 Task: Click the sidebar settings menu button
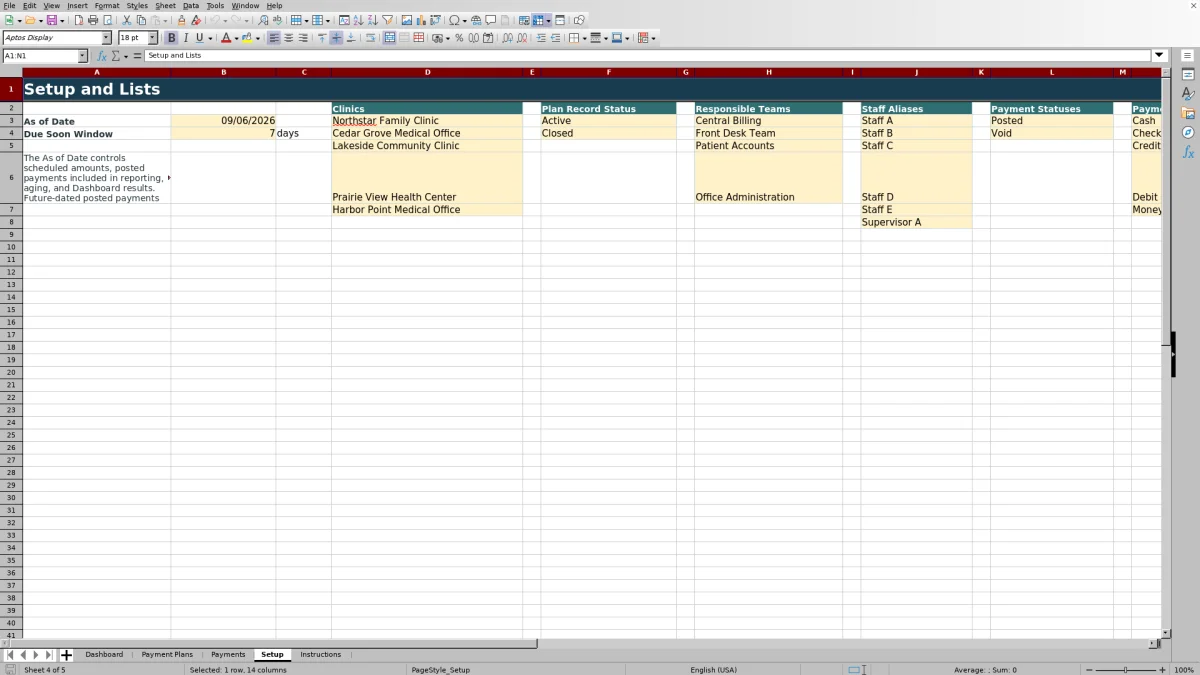point(1188,55)
